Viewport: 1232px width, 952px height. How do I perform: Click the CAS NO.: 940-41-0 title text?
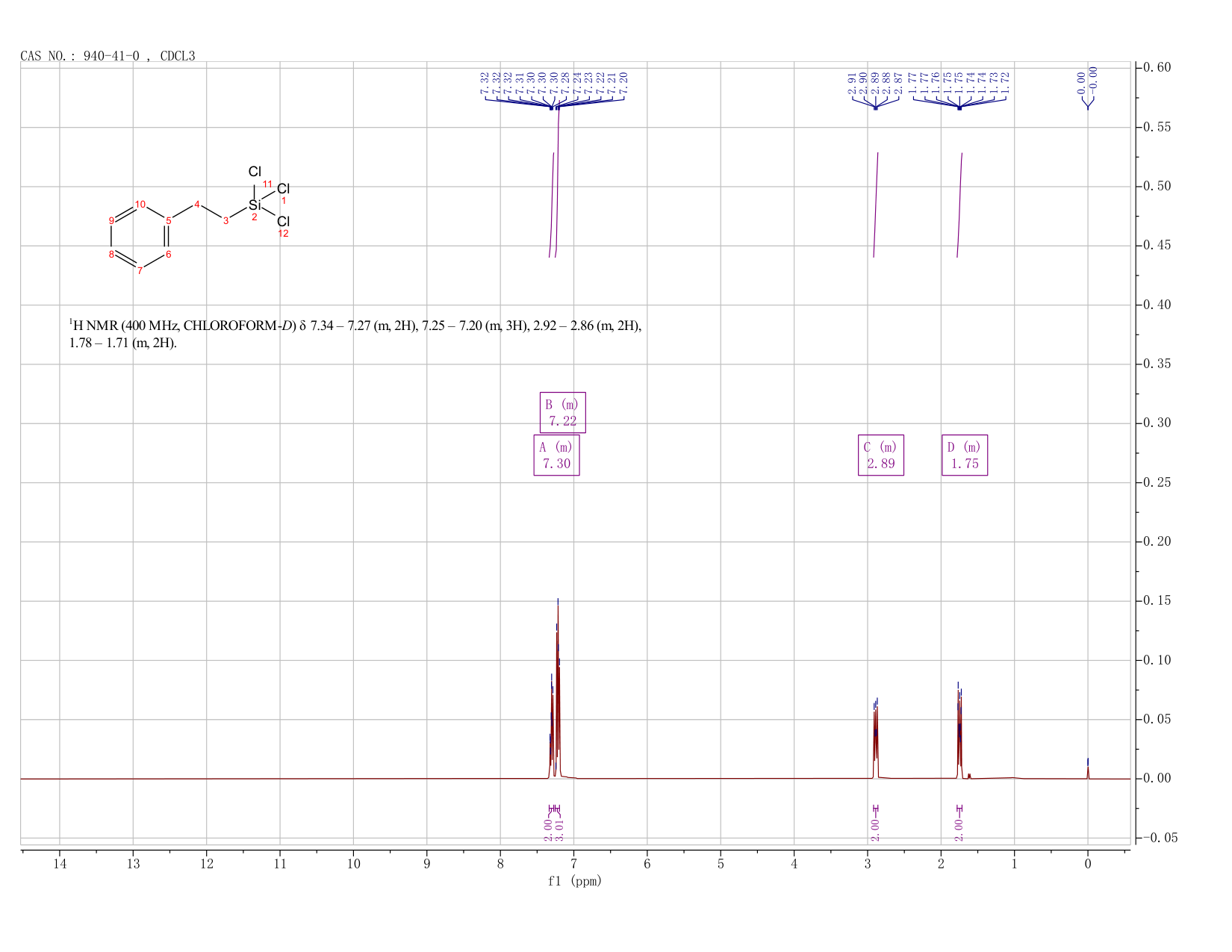click(108, 56)
